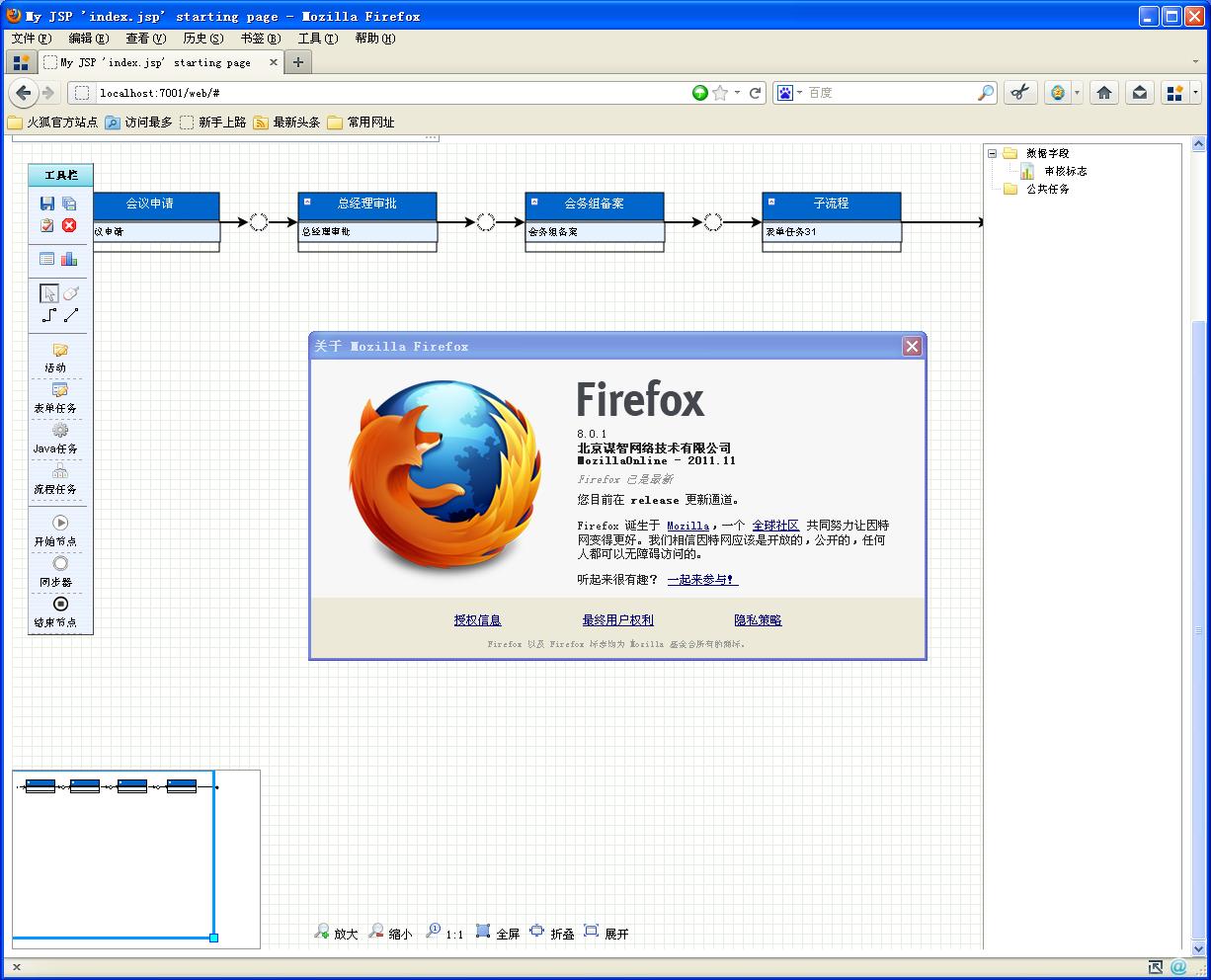Screen dimensions: 1211x980
Task: Open the history dropdown next to bookmark star
Action: click(x=737, y=93)
